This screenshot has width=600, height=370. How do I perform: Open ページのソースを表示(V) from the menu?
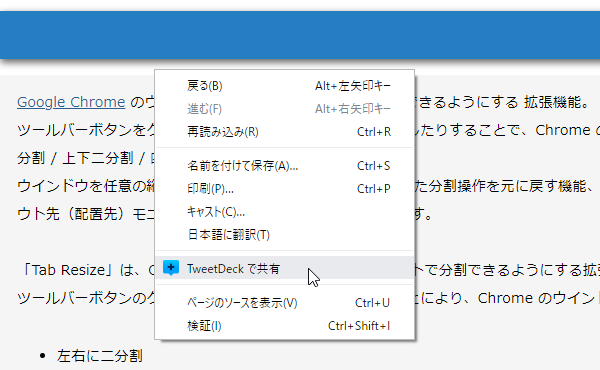(285, 303)
